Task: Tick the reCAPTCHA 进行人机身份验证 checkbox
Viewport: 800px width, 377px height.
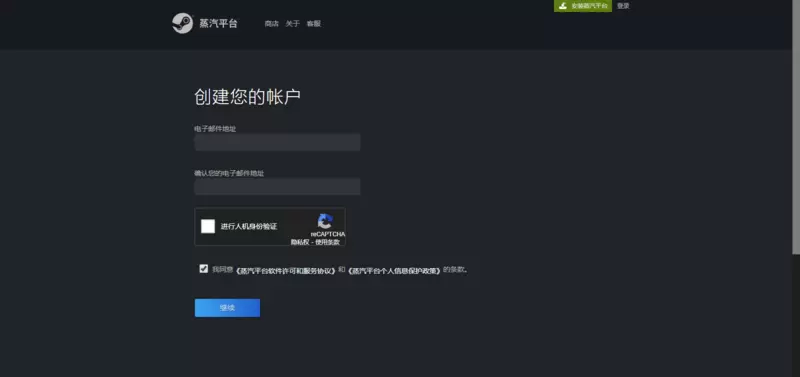Action: [x=208, y=226]
